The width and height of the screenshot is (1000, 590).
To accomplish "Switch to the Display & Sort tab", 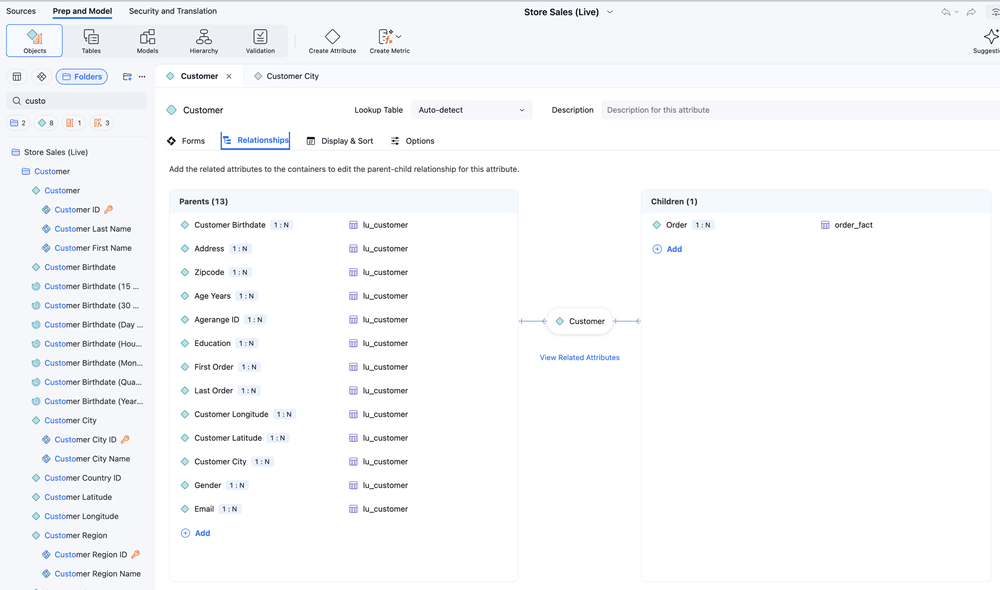I will pos(340,141).
